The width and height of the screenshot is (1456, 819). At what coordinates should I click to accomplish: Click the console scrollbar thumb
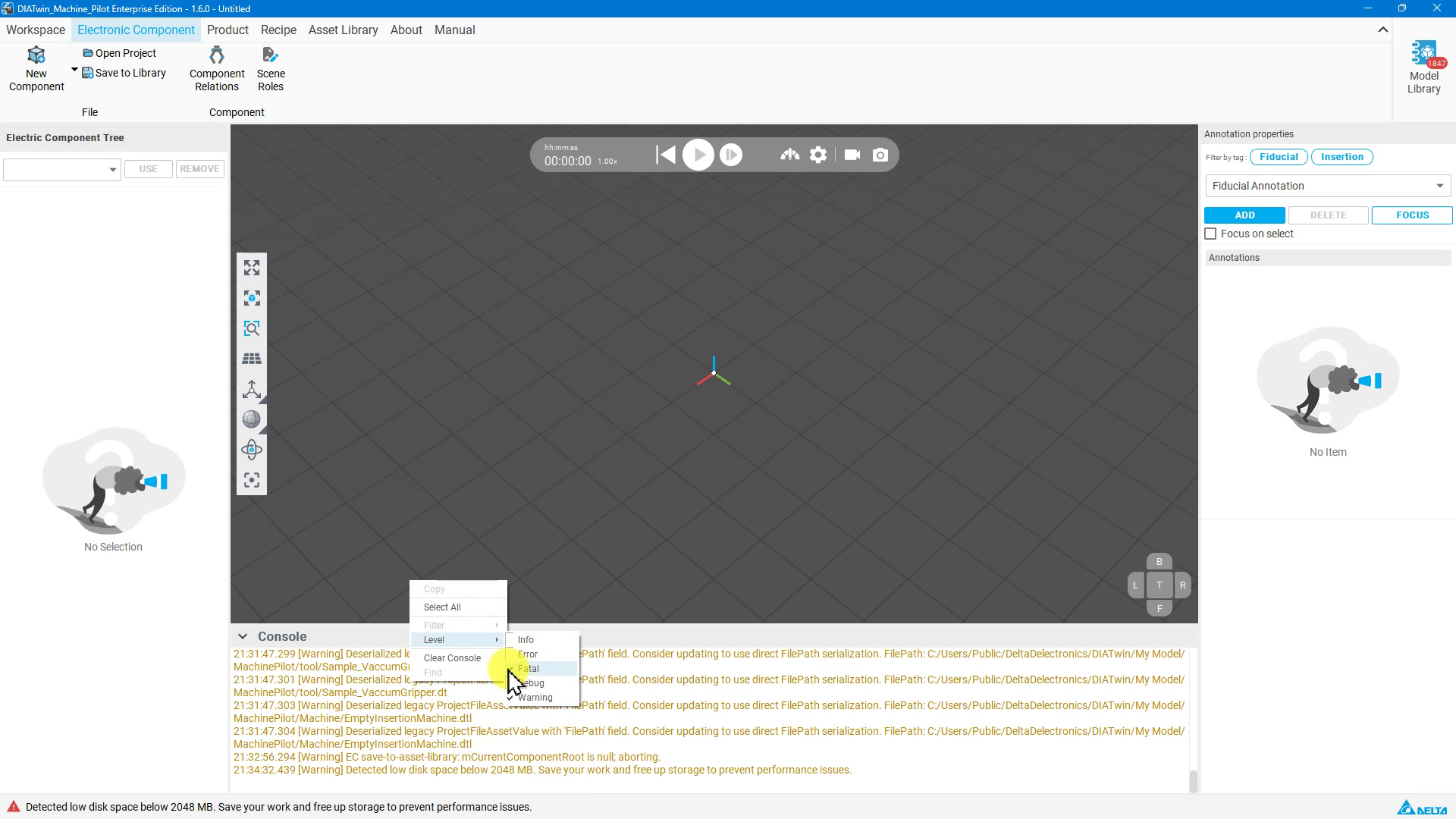(1193, 781)
